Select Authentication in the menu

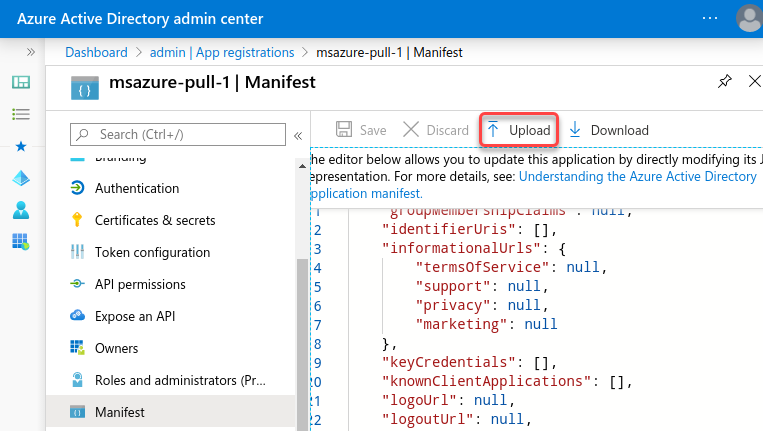pos(136,188)
